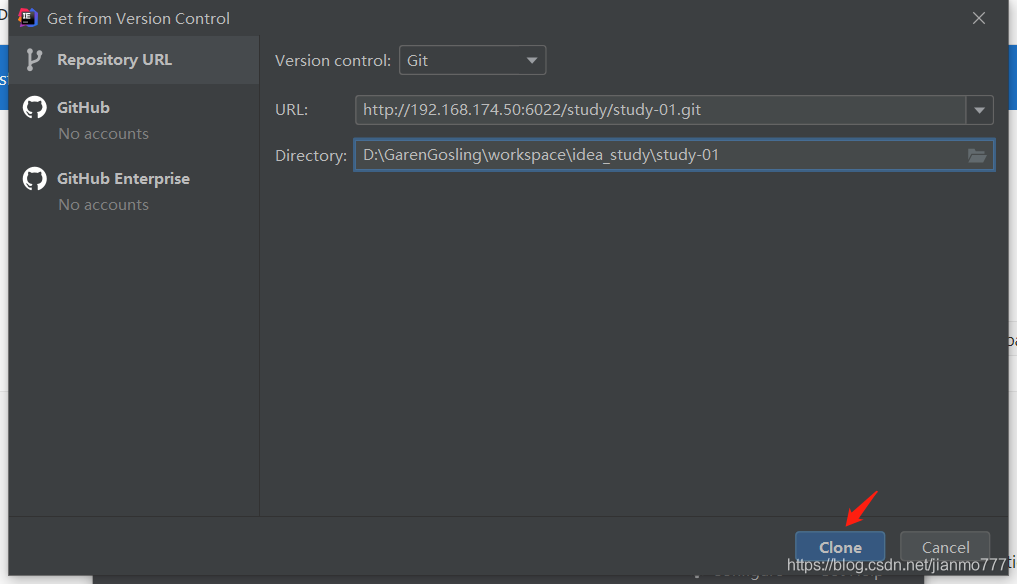This screenshot has width=1017, height=584.
Task: Open the Version control Git dropdown
Action: pyautogui.click(x=472, y=60)
